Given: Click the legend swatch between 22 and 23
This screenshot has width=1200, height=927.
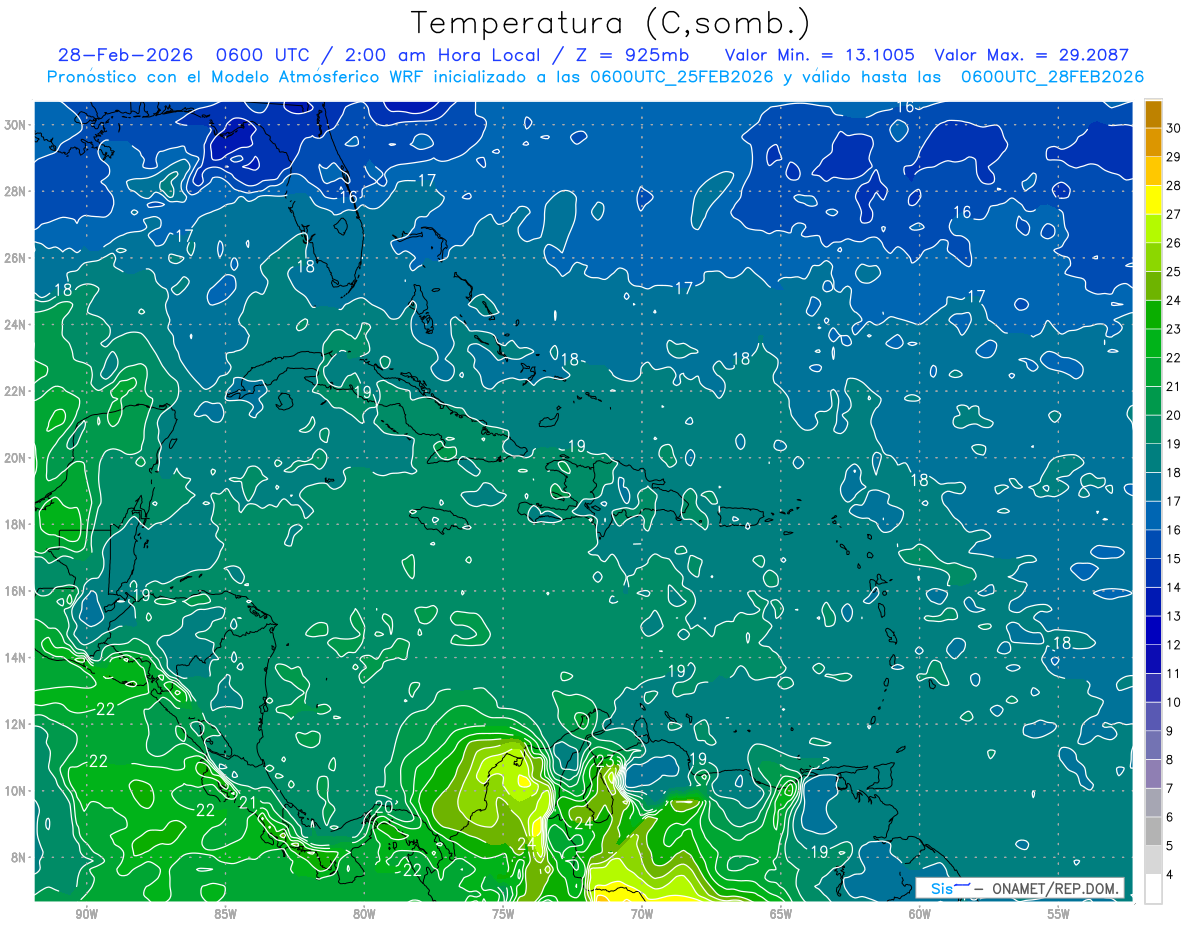Looking at the screenshot, I should (1153, 343).
